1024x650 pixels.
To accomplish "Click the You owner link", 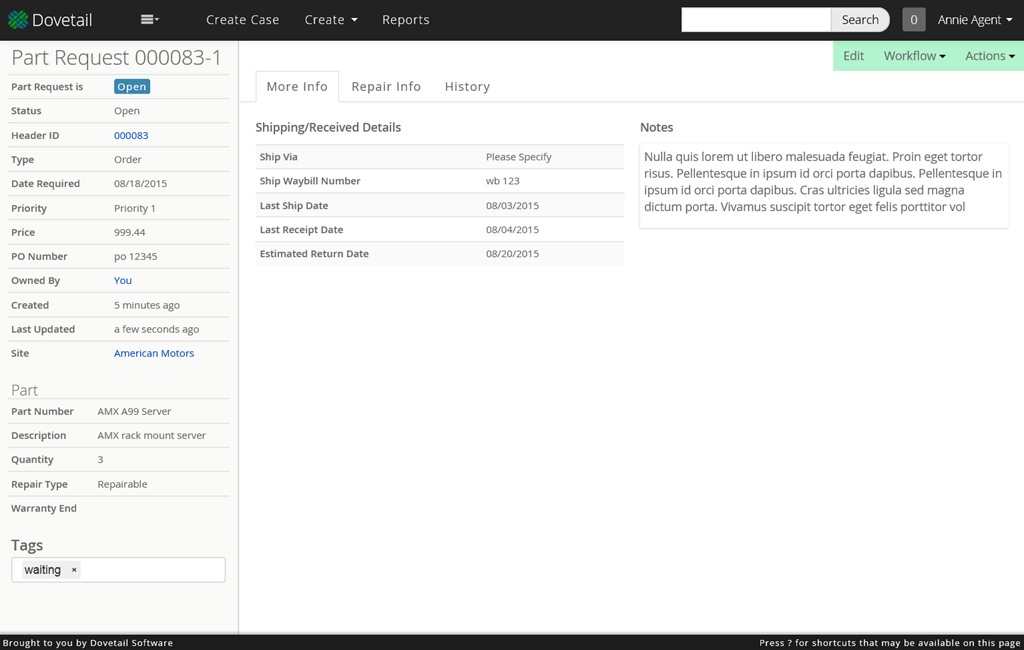I will click(123, 280).
